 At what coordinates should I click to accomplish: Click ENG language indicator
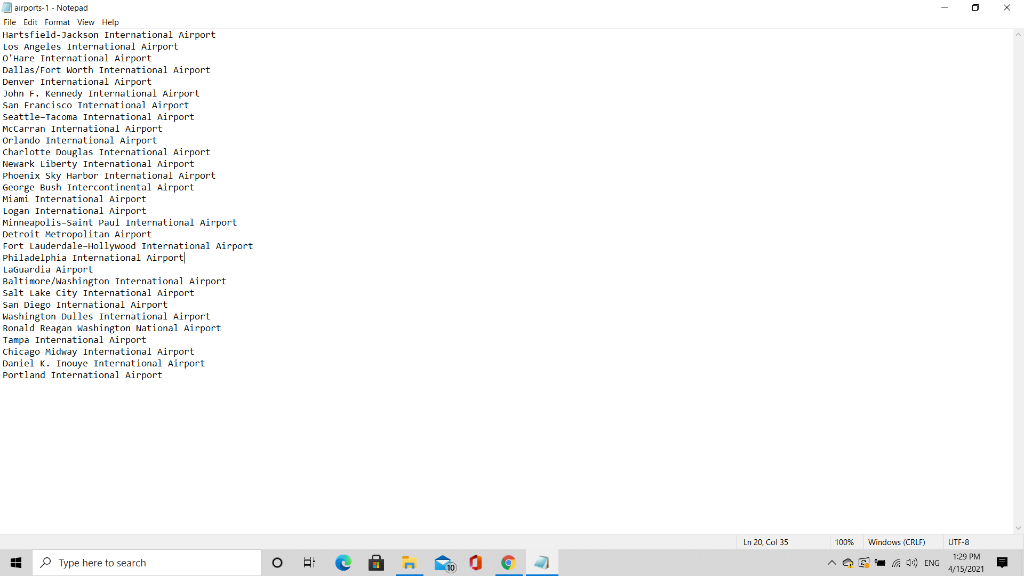point(932,563)
